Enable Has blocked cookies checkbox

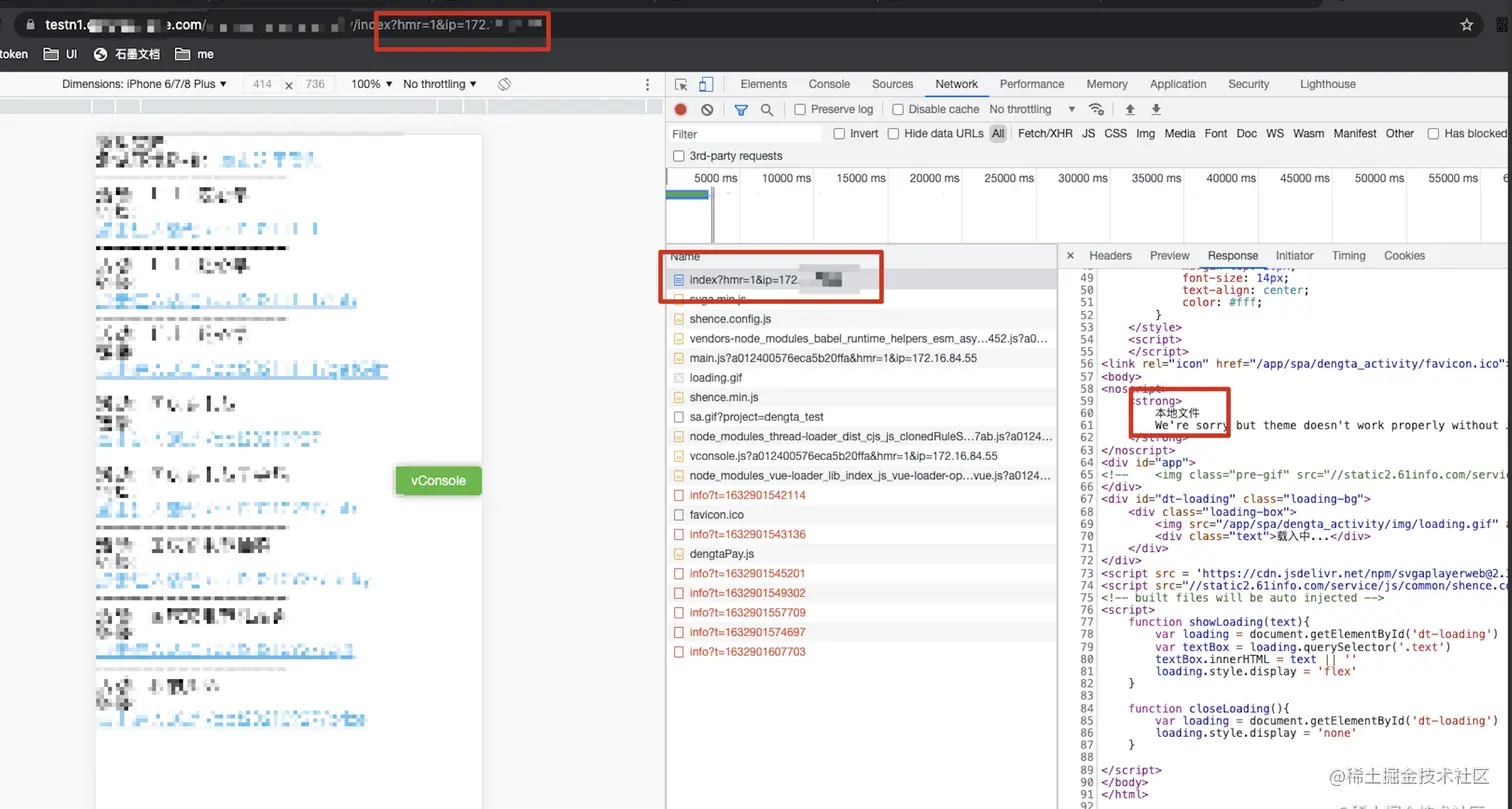coord(1434,134)
